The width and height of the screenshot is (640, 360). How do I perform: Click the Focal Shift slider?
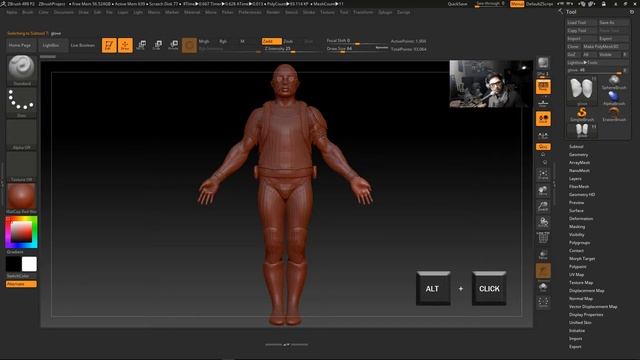356,41
